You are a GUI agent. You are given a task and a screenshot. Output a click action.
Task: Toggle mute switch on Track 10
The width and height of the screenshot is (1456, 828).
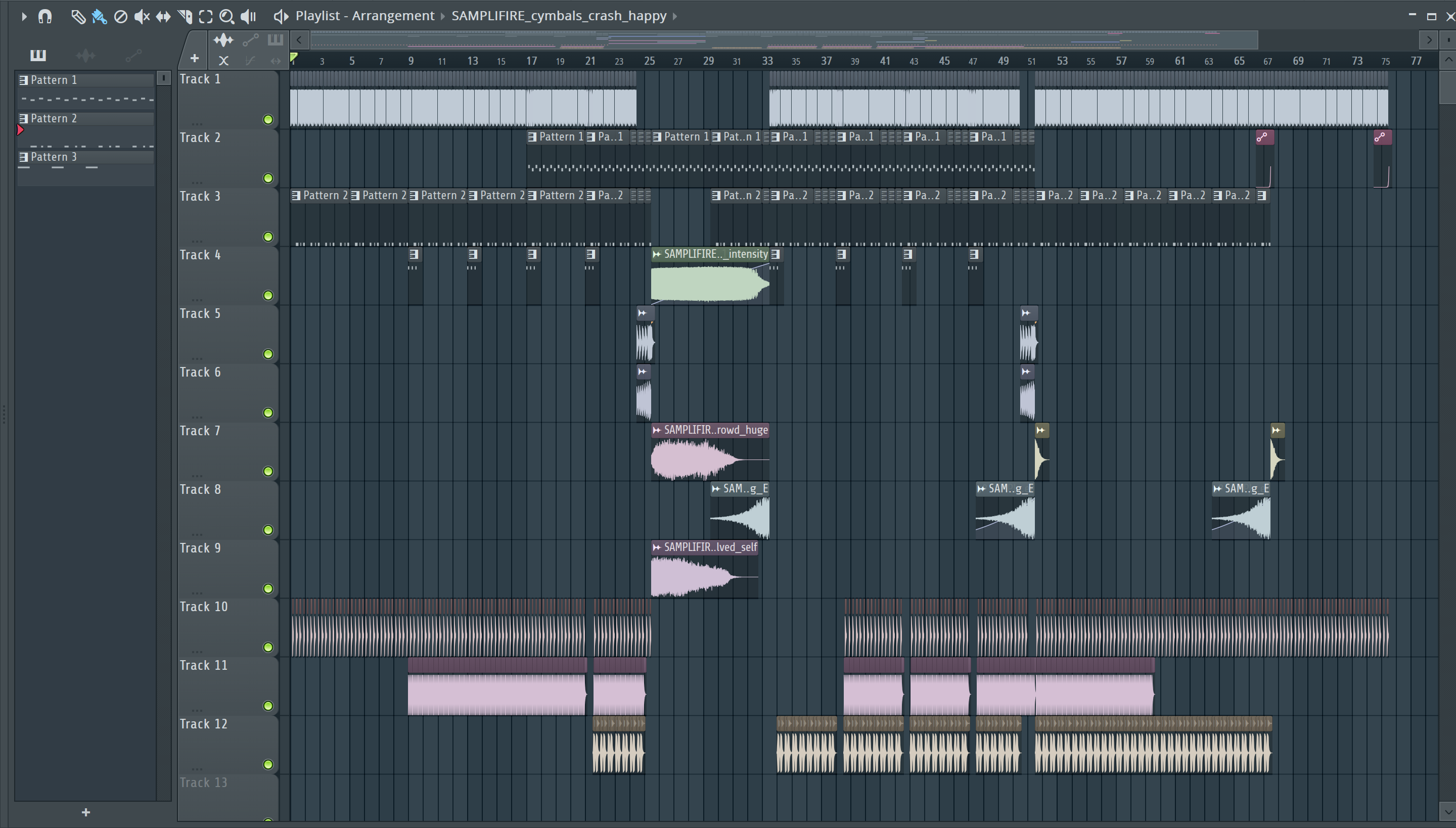[268, 647]
